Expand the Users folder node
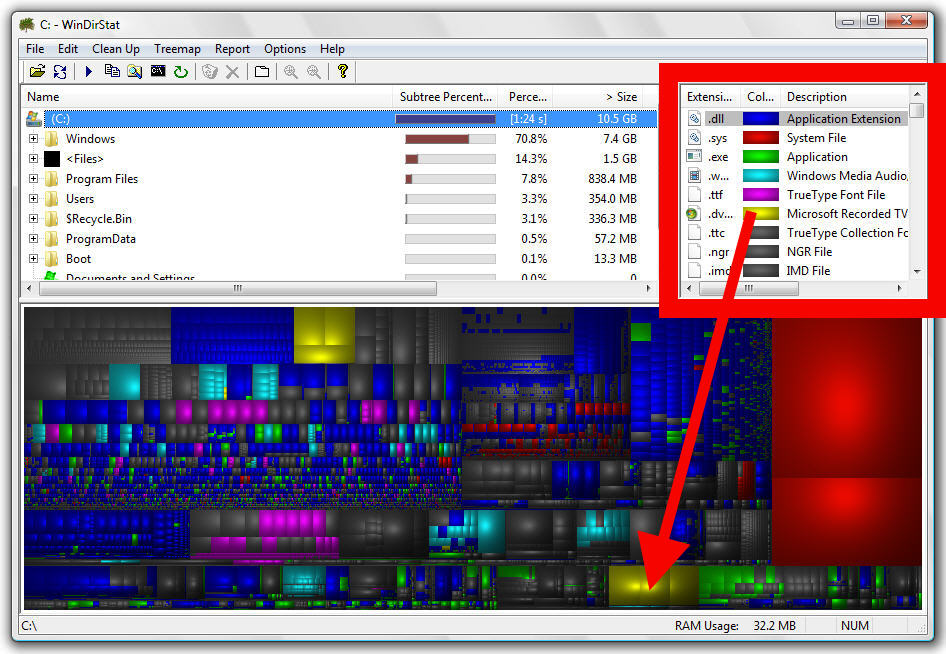This screenshot has height=654, width=946. click(x=34, y=198)
